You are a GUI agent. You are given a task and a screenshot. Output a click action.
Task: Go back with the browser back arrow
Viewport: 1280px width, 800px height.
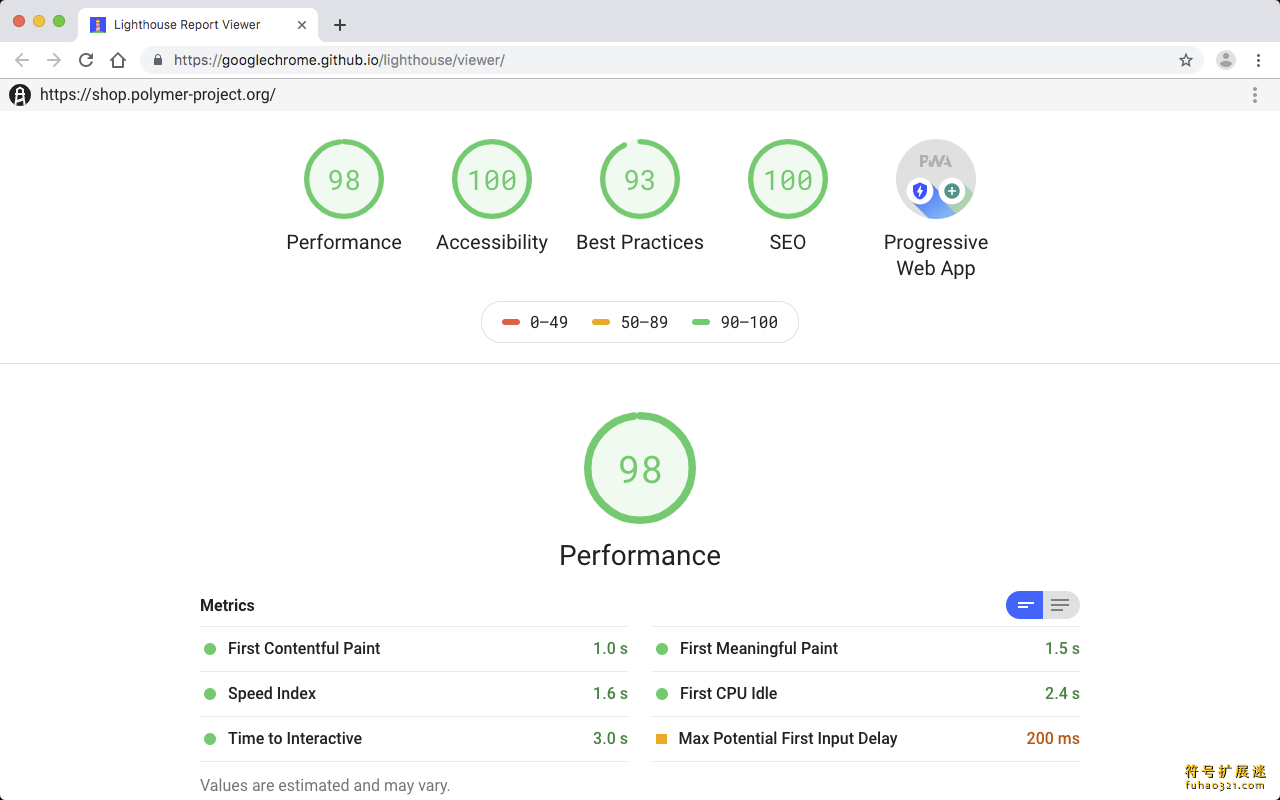(x=22, y=60)
